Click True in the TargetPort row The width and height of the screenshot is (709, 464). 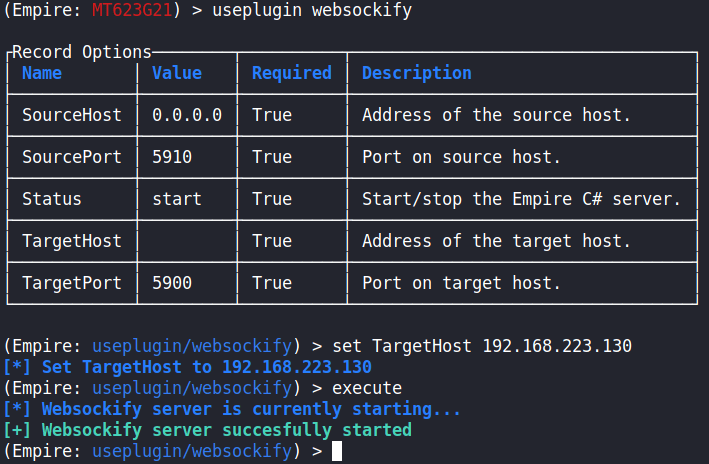[x=272, y=283]
